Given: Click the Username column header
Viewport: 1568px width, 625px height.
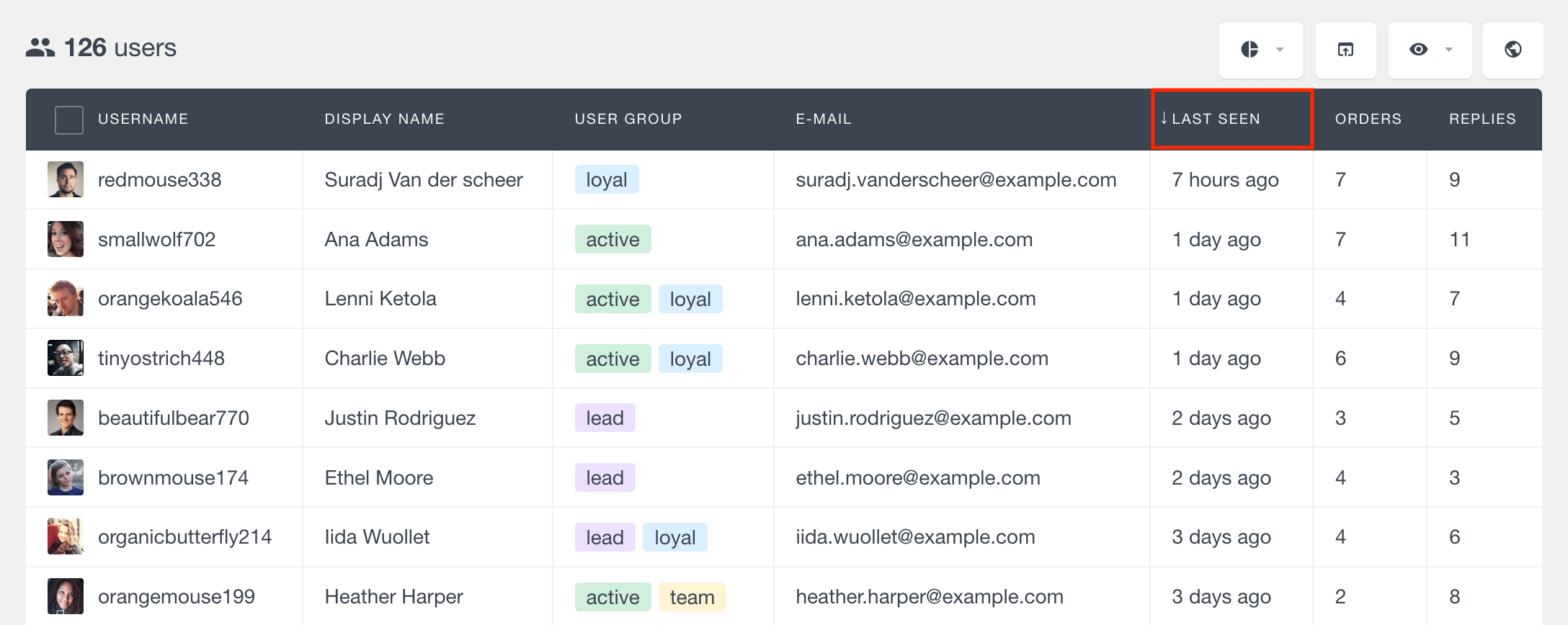Looking at the screenshot, I should 143,119.
